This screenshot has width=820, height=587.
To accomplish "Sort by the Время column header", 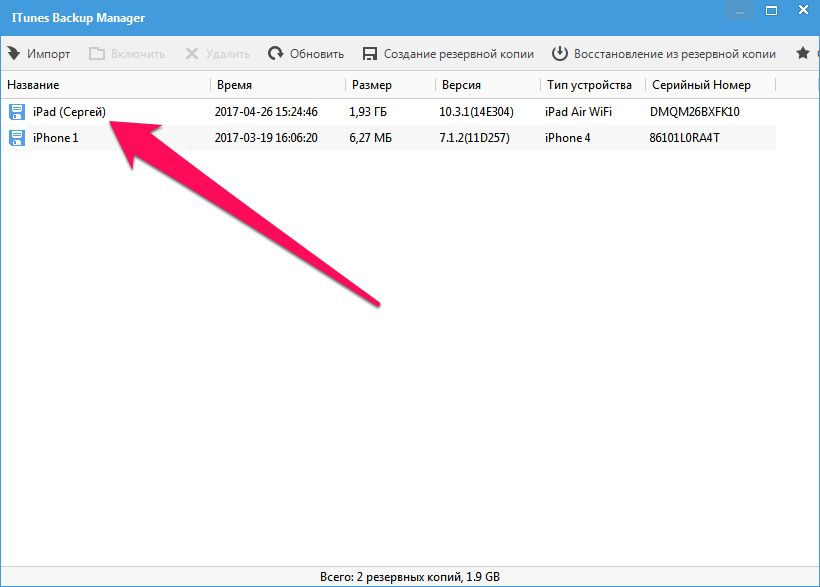I will point(234,85).
